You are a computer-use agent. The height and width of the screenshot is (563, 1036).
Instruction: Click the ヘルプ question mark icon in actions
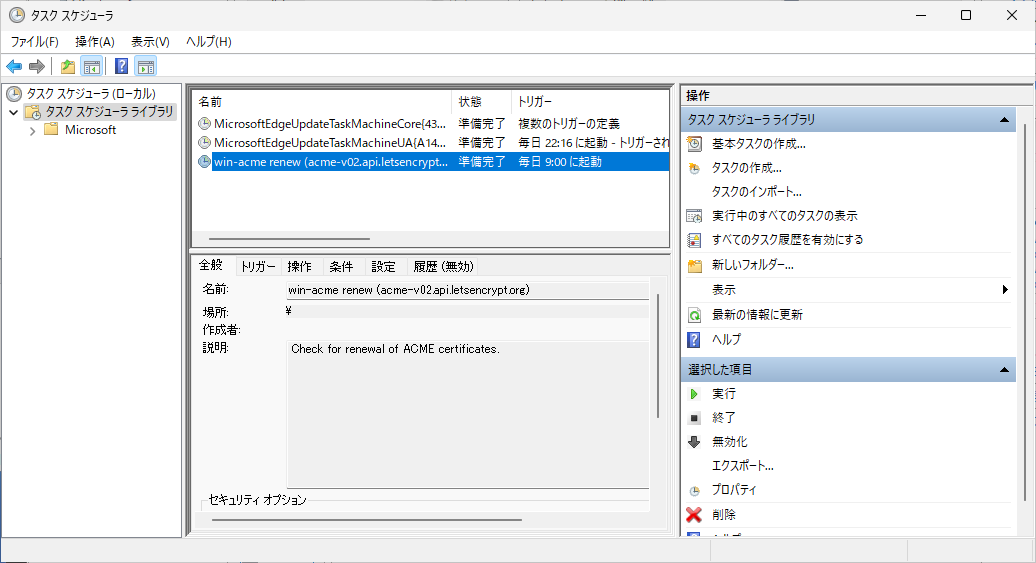694,340
